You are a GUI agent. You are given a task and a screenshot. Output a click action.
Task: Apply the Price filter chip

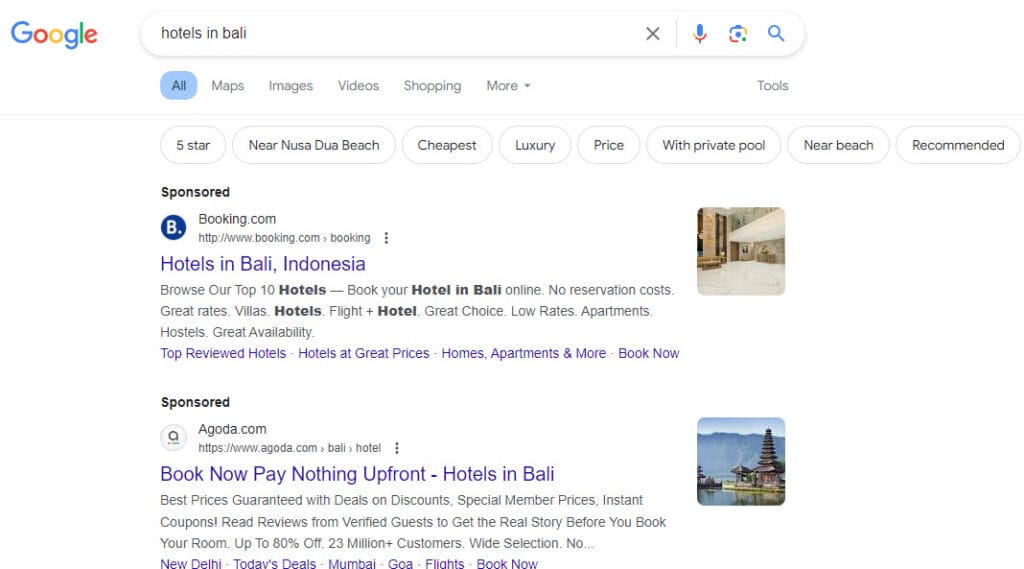click(x=609, y=145)
